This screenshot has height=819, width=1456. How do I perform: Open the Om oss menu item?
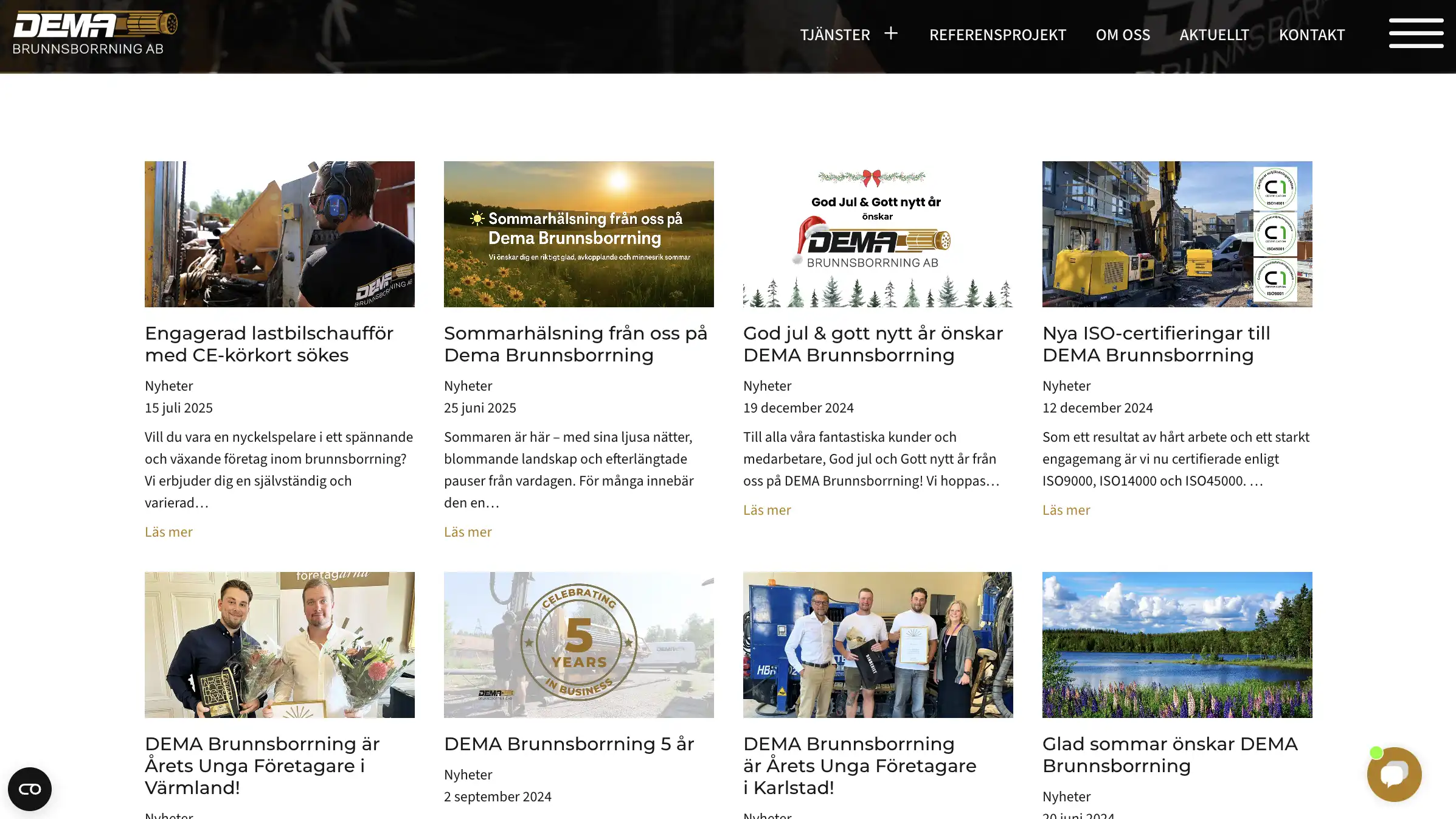(1123, 35)
